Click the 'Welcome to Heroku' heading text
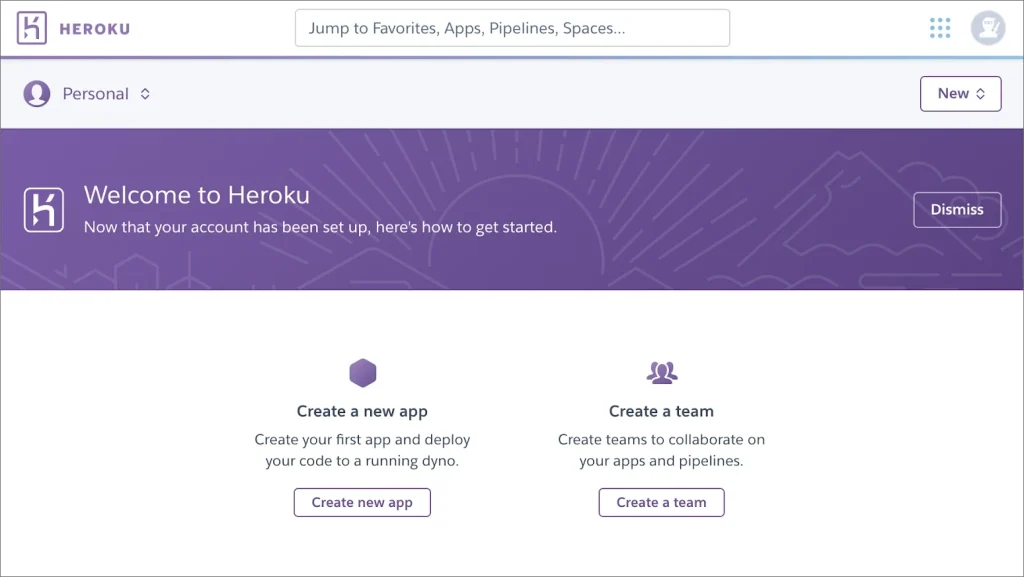 point(197,195)
